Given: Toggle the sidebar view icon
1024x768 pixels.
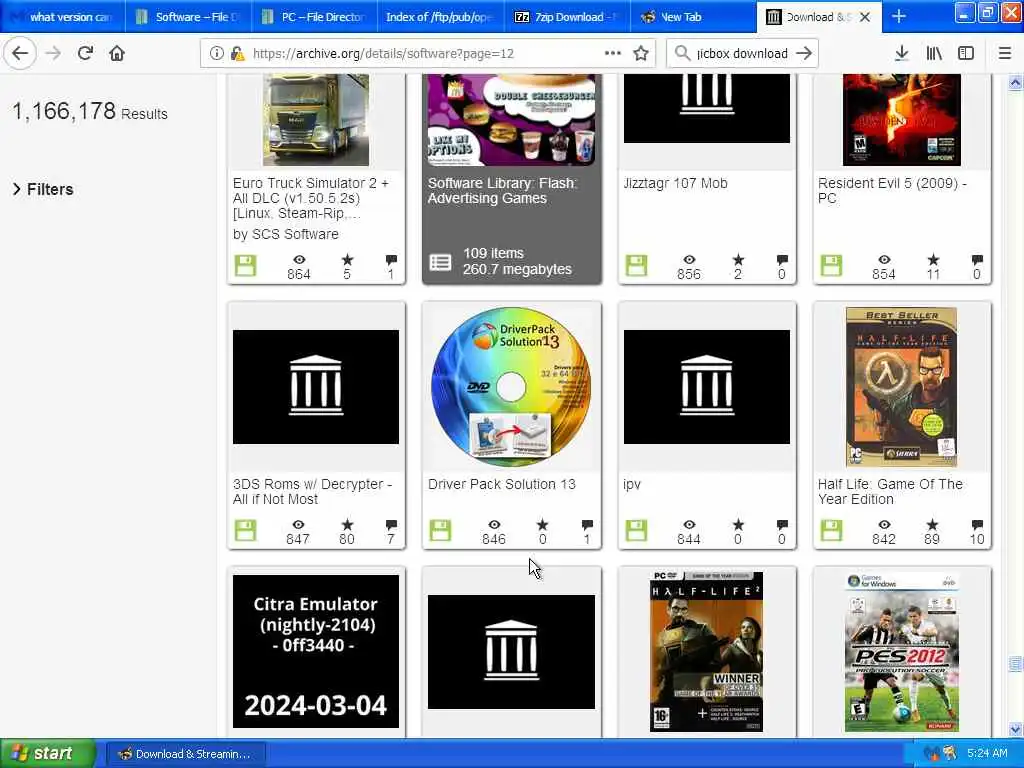Looking at the screenshot, I should click(966, 54).
